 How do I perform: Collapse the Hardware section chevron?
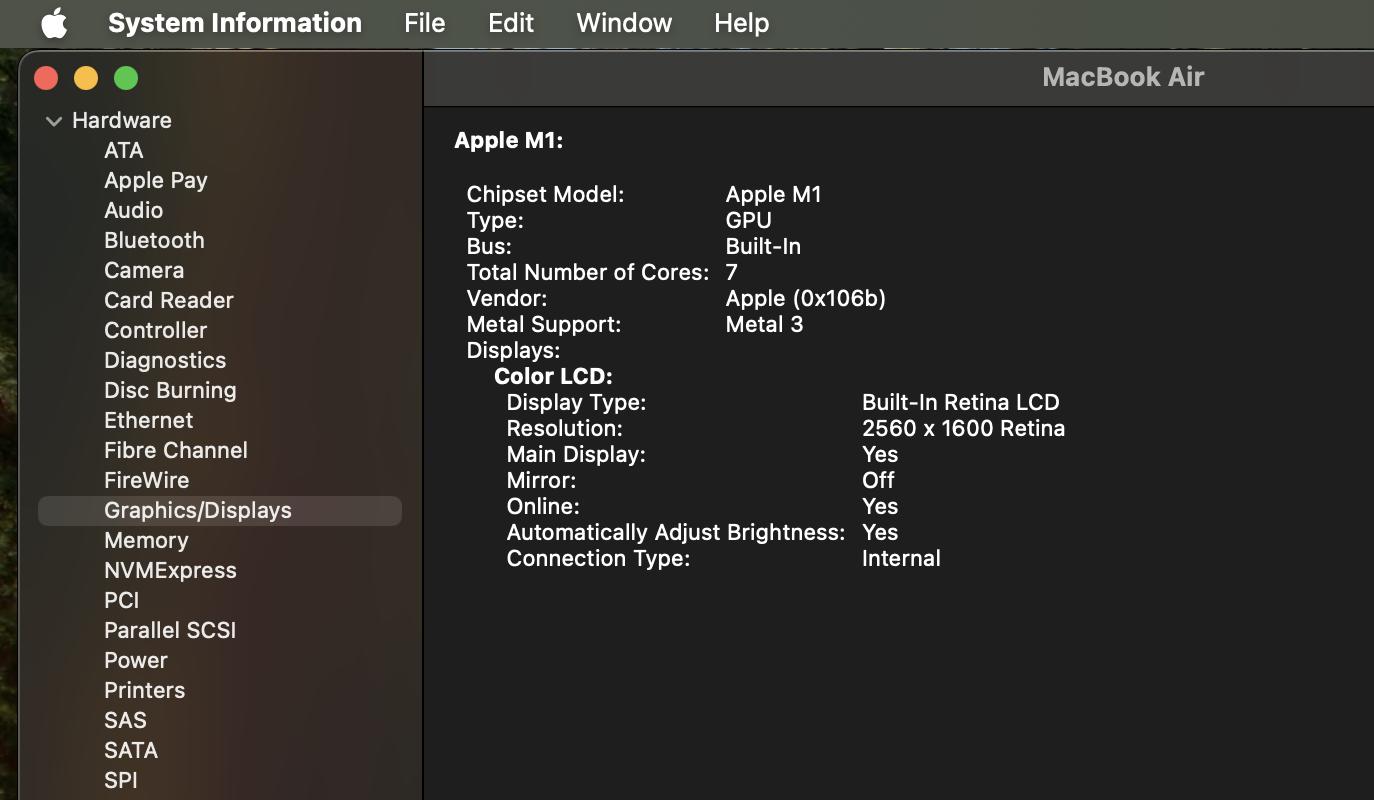tap(53, 121)
